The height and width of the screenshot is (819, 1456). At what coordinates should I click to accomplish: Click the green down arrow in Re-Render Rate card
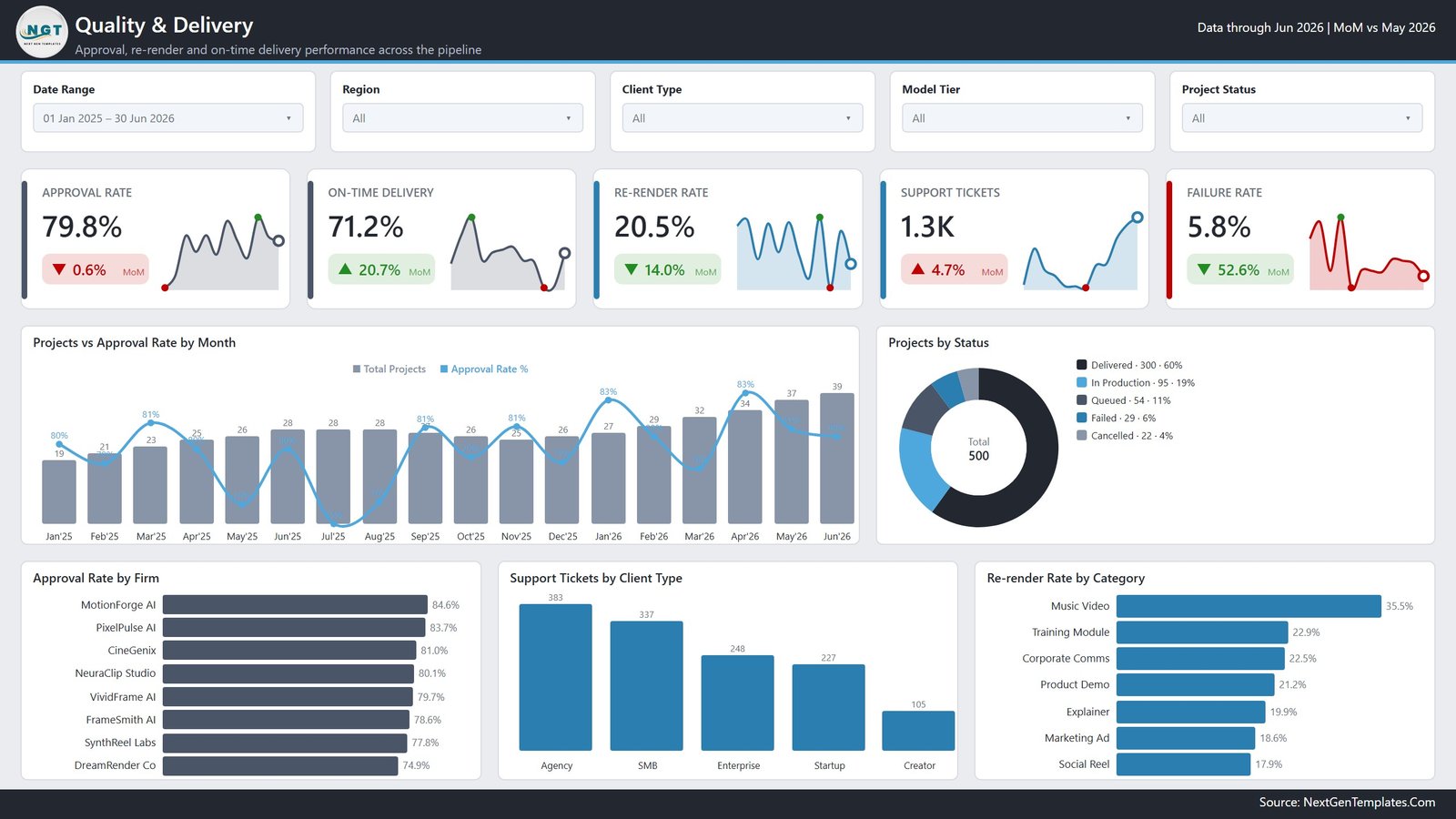(x=632, y=269)
